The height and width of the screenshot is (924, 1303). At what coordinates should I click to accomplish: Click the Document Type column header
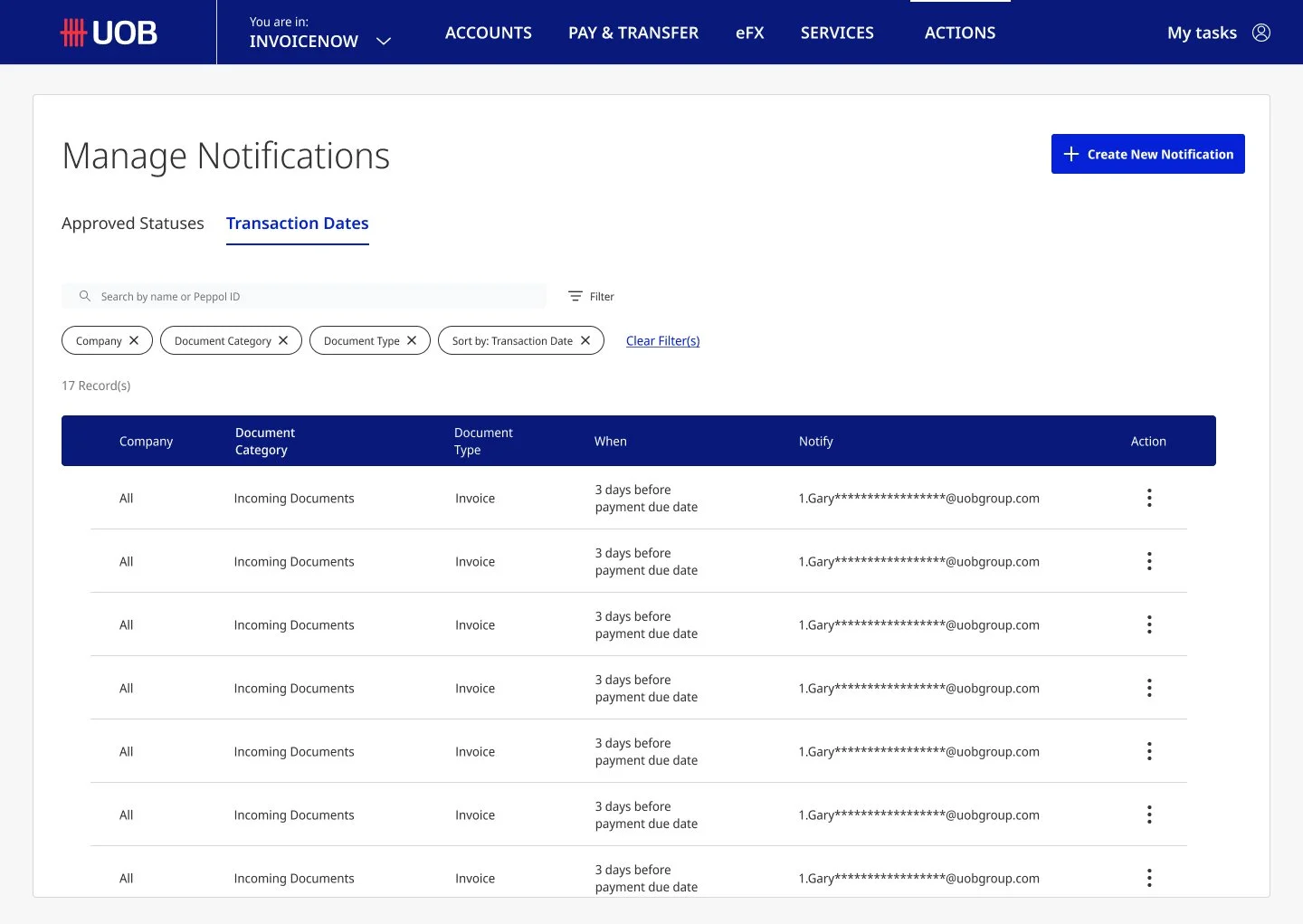click(x=483, y=441)
